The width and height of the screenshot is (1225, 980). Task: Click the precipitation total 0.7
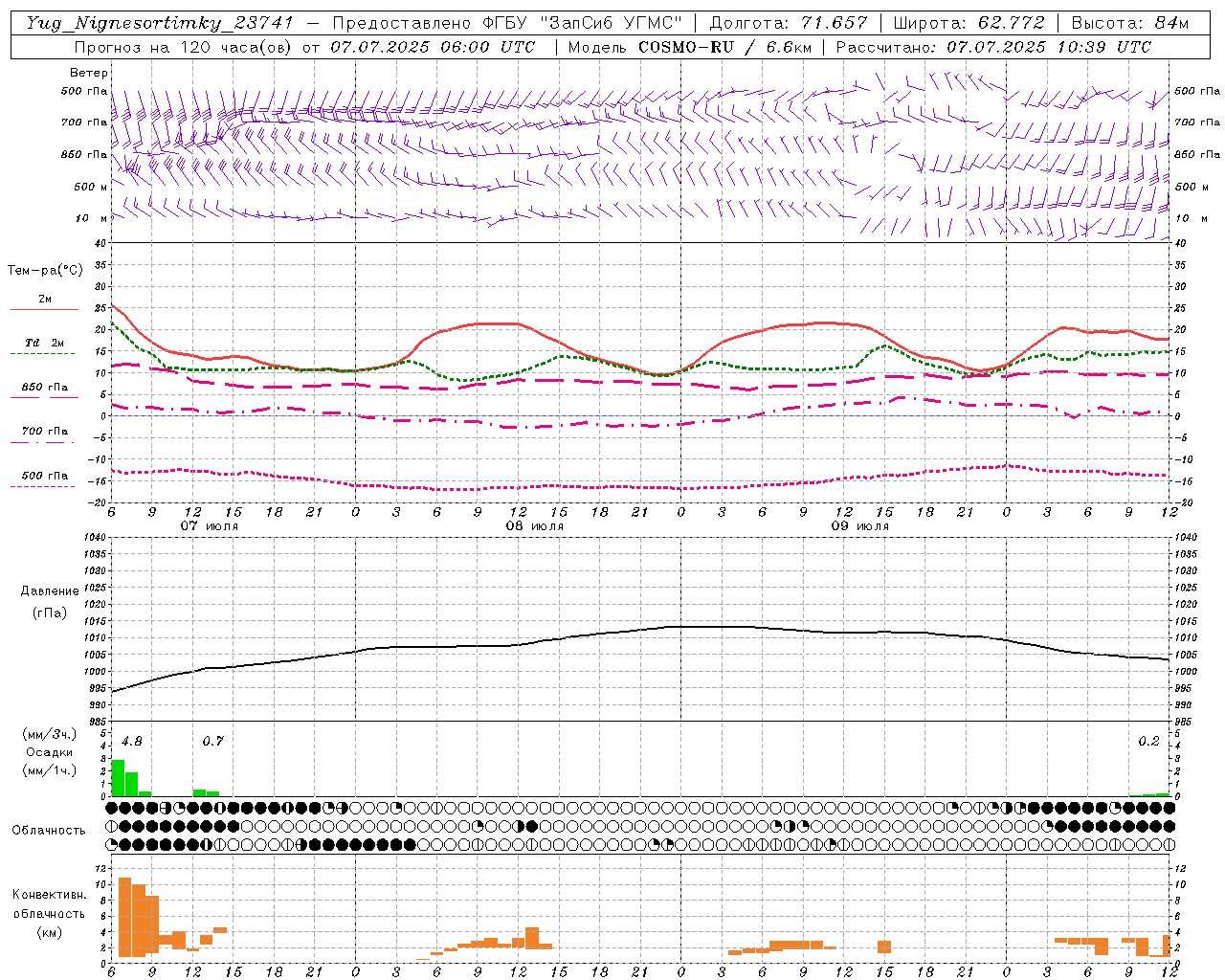tap(212, 742)
